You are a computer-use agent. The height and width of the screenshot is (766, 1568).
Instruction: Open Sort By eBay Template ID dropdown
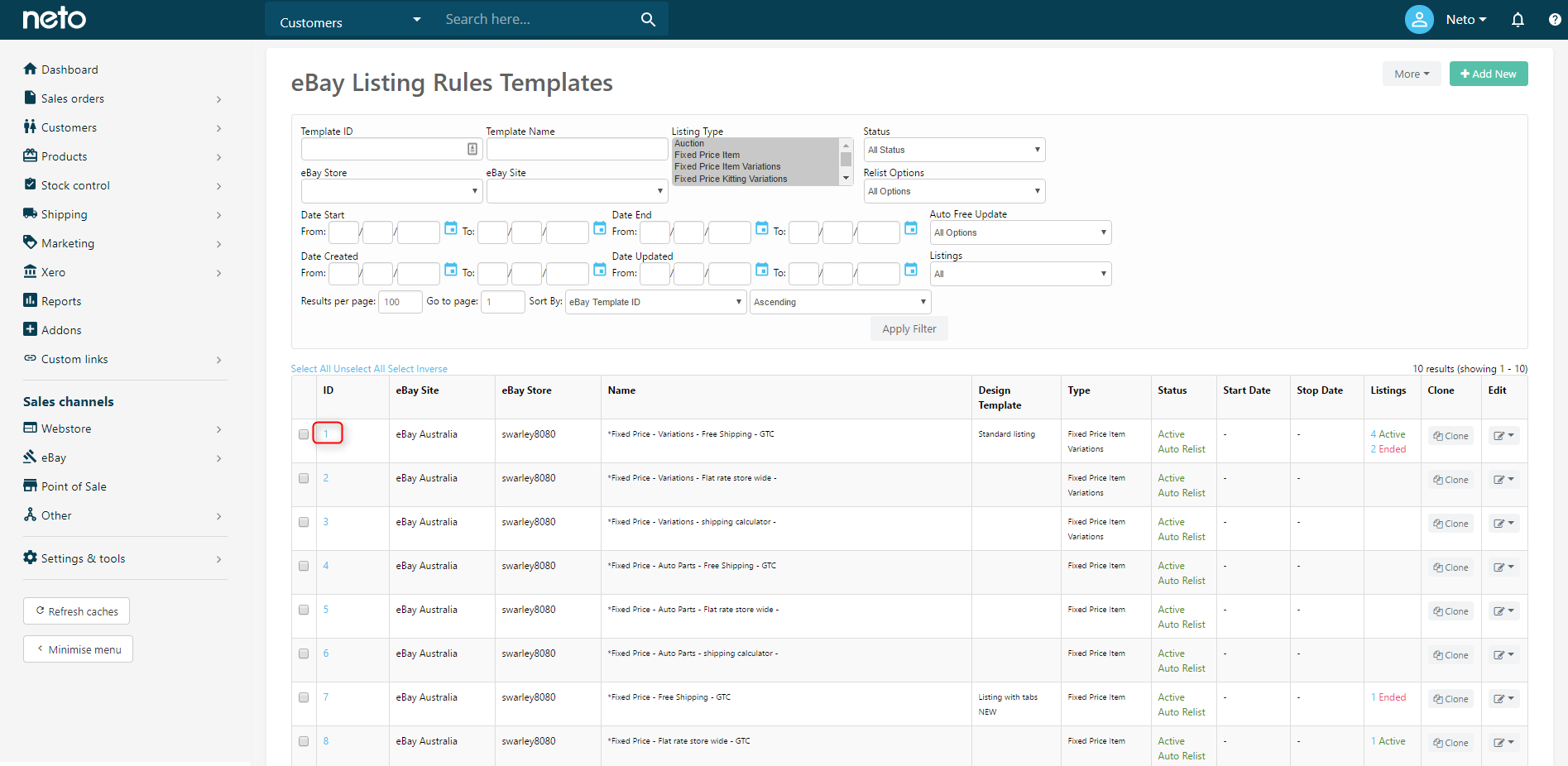(656, 302)
